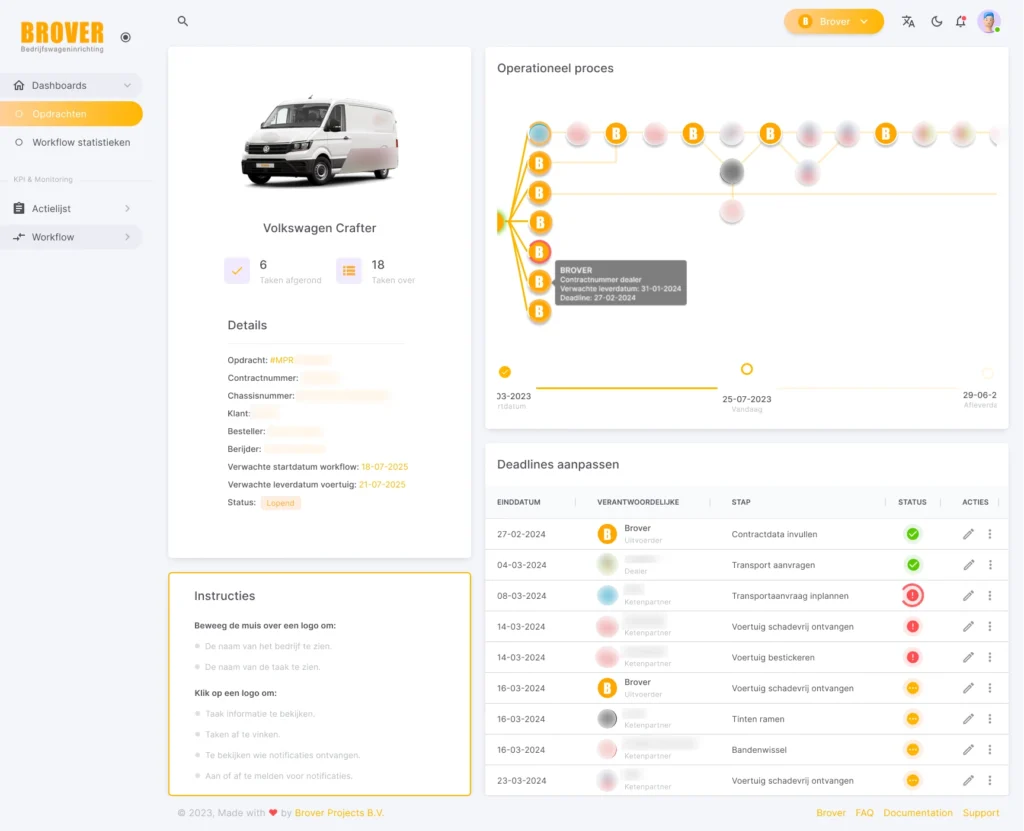1024x831 pixels.
Task: Edit the Tinten ramen deadline
Action: [x=968, y=719]
